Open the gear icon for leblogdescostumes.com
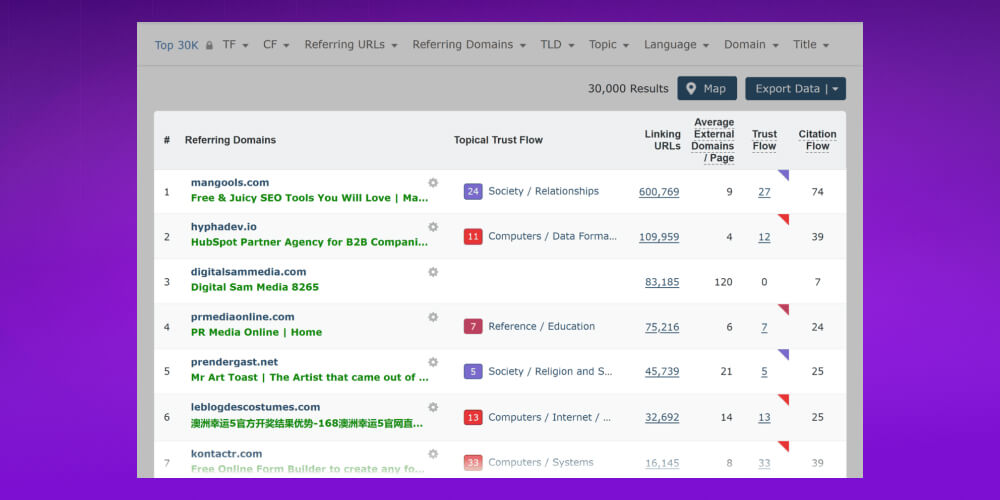Screen dimensions: 1000x500 (433, 407)
